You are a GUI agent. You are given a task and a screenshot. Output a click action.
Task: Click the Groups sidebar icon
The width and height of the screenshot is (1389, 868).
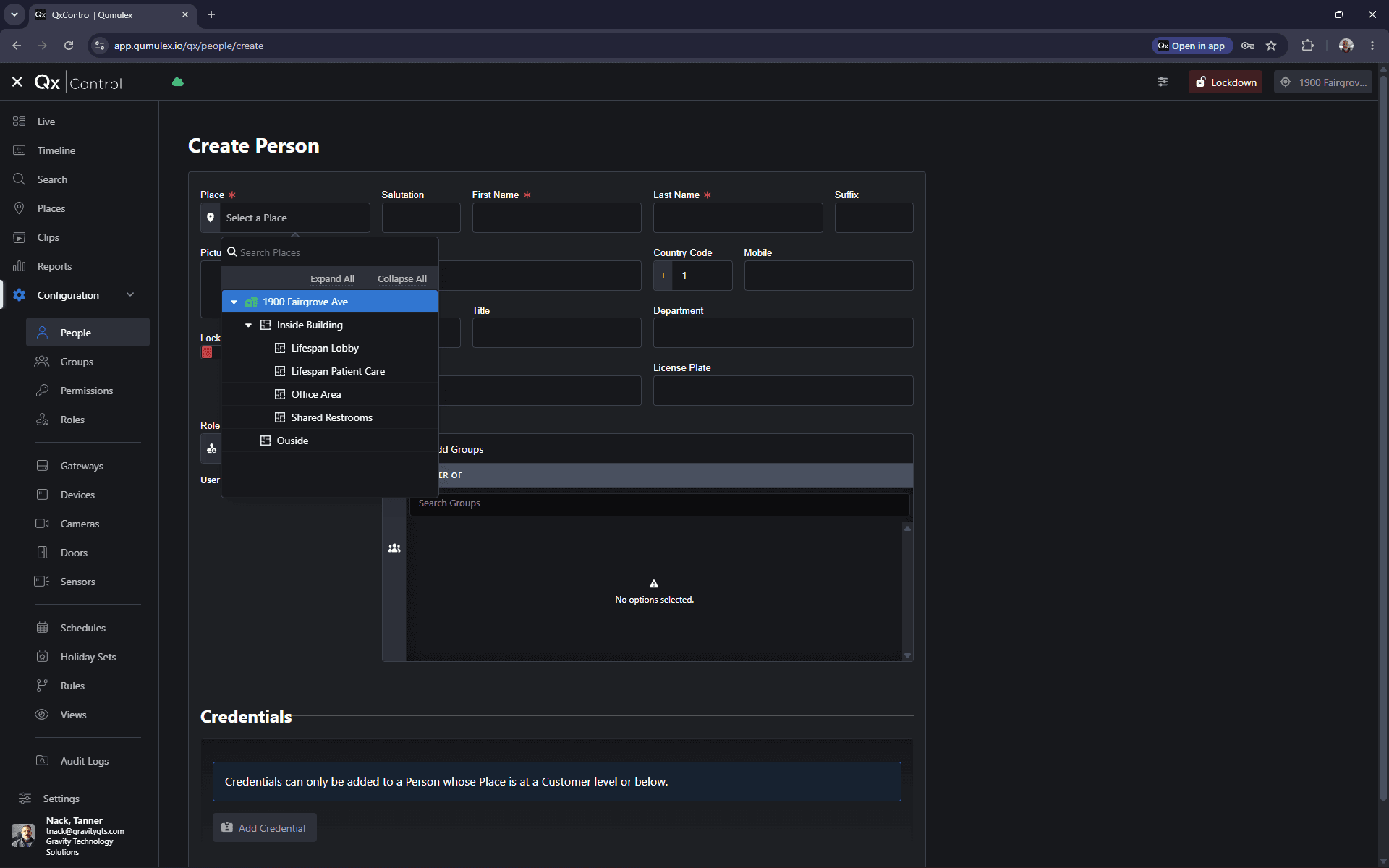tap(42, 362)
